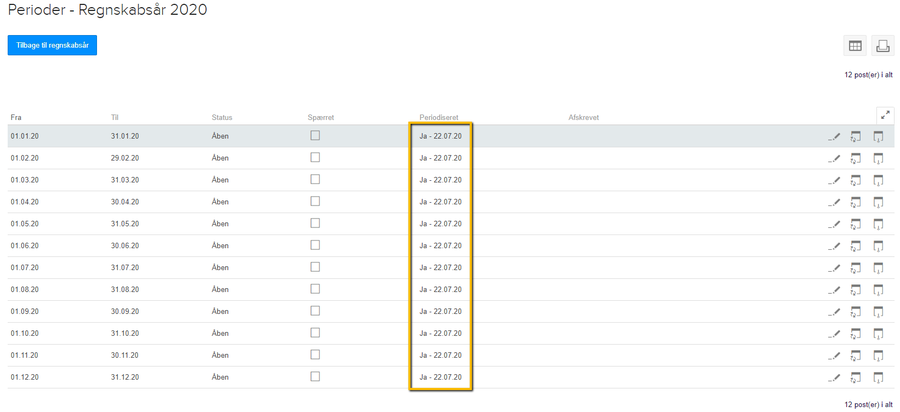Click last depreciation calendar icon in 01.06.20 row
This screenshot has height=412, width=900.
(878, 246)
